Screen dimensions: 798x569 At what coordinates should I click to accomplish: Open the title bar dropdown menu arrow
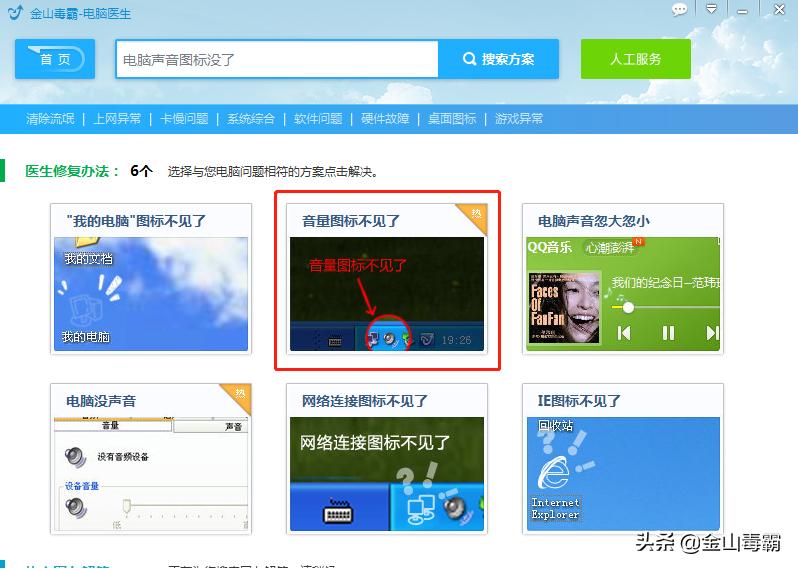coord(711,9)
